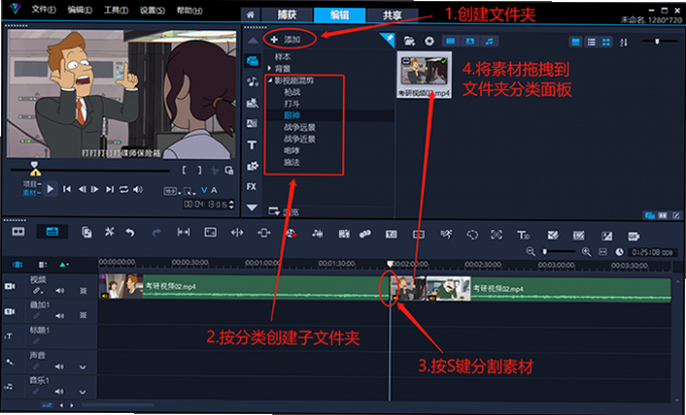Select the 样本 library folder
The height and width of the screenshot is (415, 686).
(283, 57)
